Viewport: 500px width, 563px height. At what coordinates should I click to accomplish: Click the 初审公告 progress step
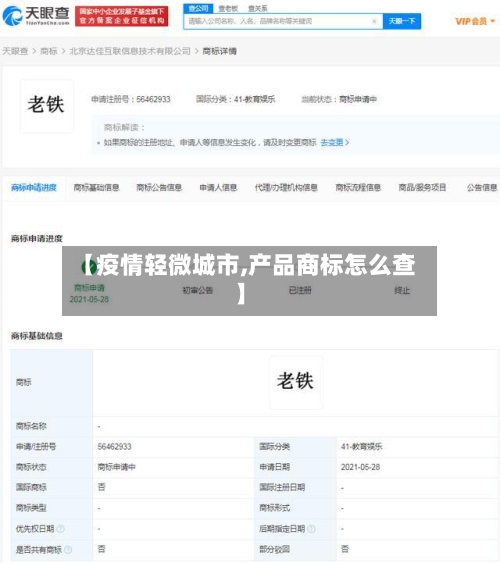tap(198, 290)
